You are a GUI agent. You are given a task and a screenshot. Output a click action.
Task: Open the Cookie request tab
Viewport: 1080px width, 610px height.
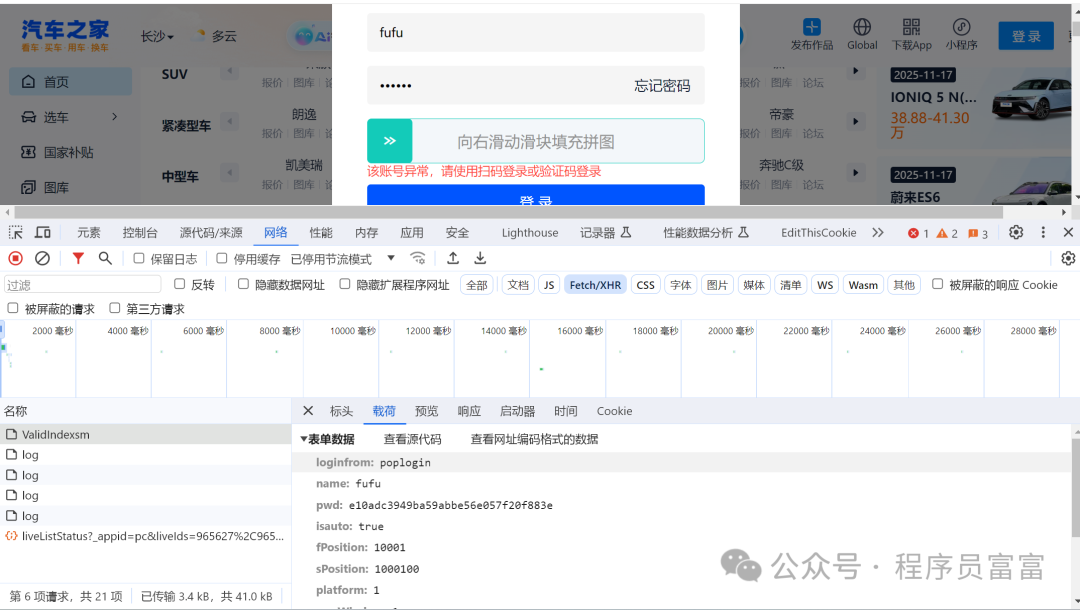pos(614,411)
